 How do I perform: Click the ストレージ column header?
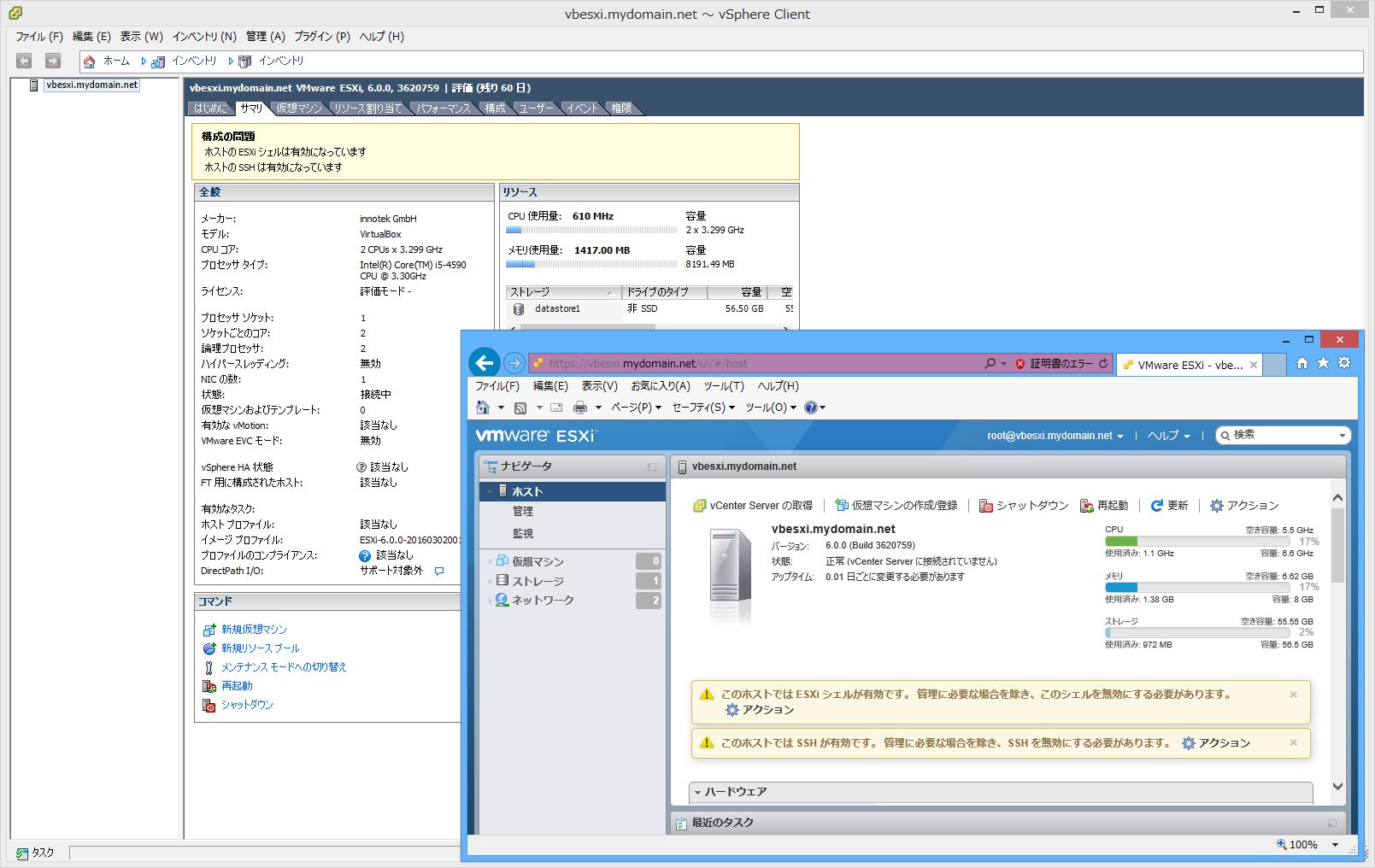click(x=562, y=292)
